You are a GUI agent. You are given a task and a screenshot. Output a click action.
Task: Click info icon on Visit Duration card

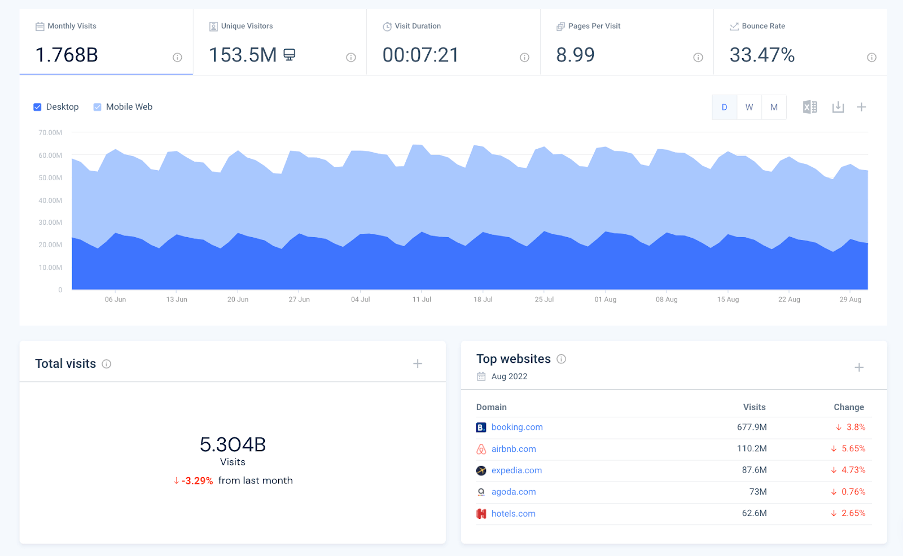pyautogui.click(x=524, y=57)
